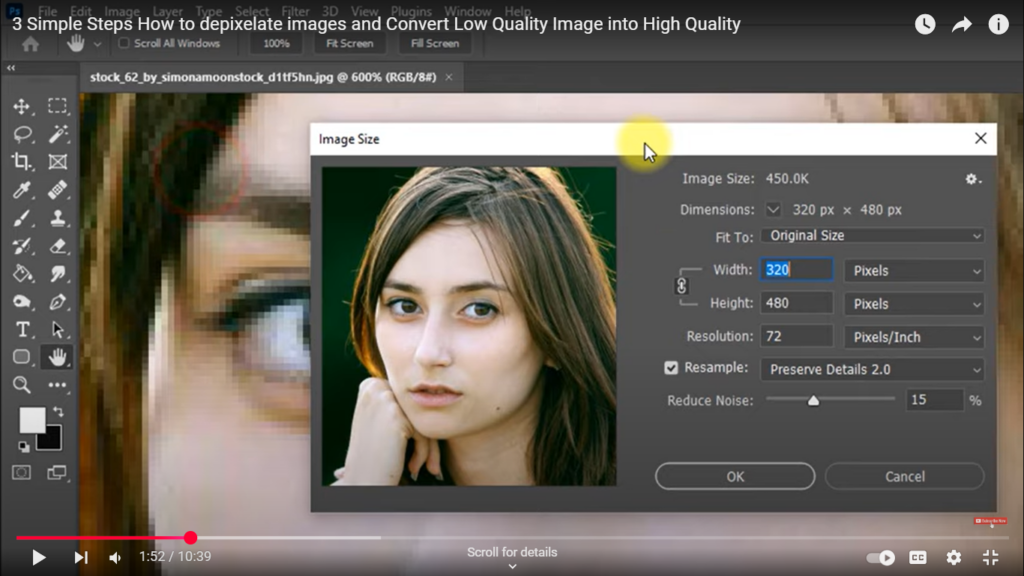
Task: Select the Zoom magnifier tool
Action: click(22, 385)
